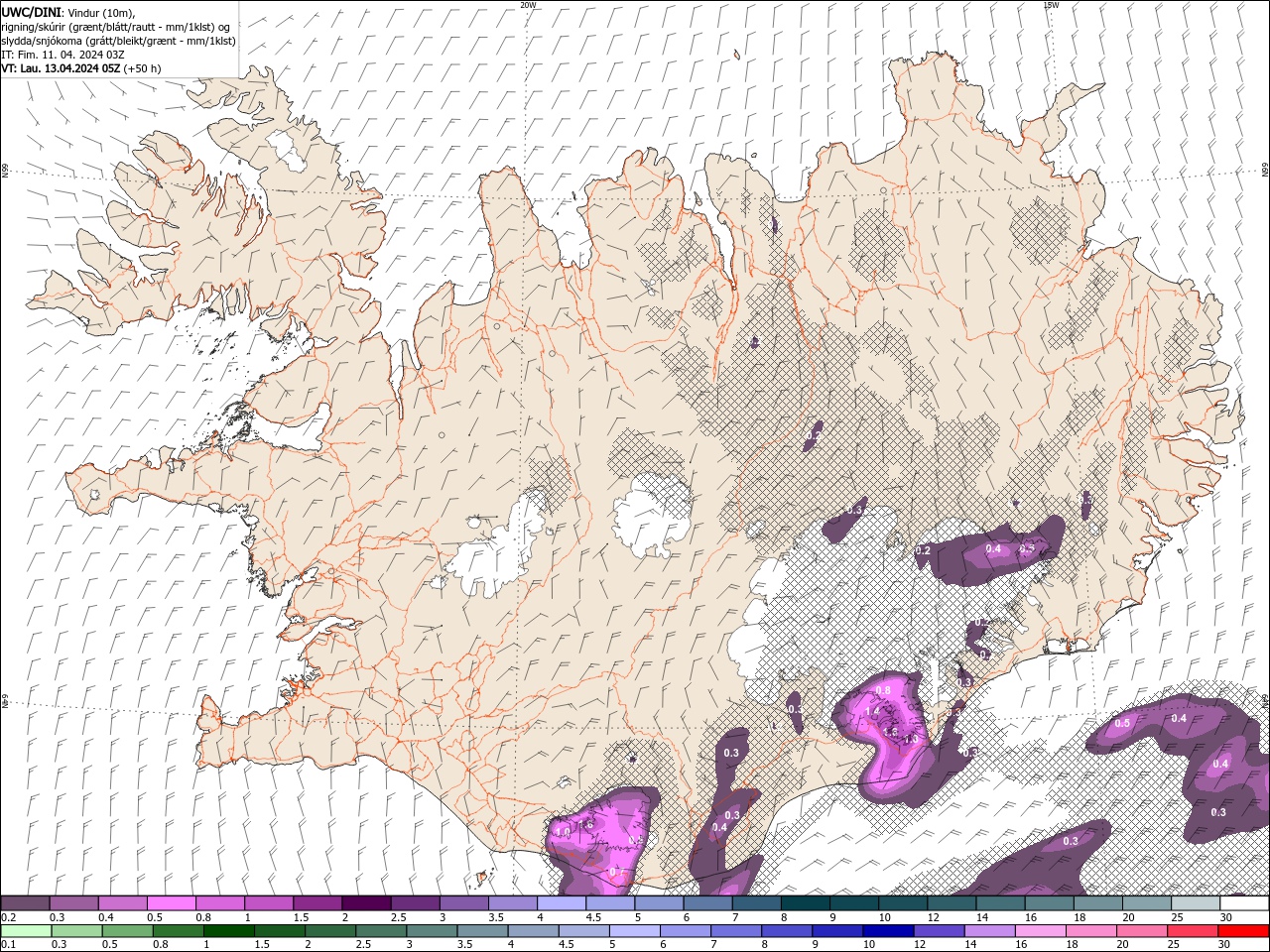Click the white swatch labeled 30 in upper row
Screen dimensions: 1270x952
click(1243, 903)
